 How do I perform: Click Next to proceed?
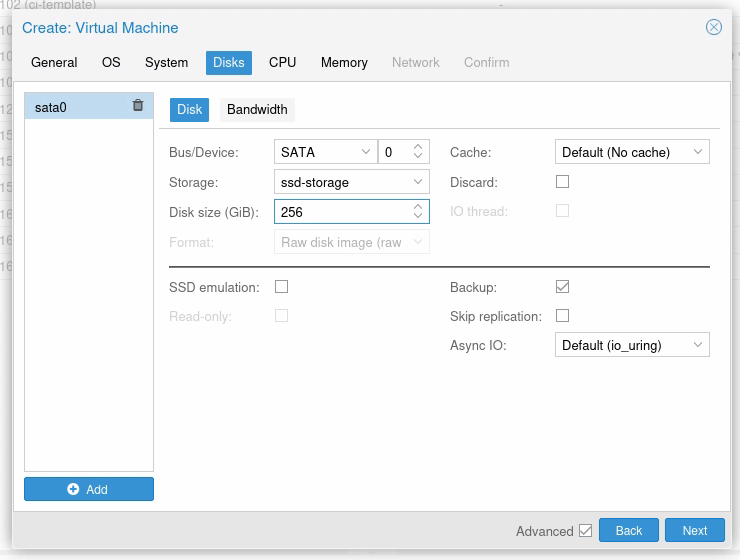pyautogui.click(x=695, y=530)
